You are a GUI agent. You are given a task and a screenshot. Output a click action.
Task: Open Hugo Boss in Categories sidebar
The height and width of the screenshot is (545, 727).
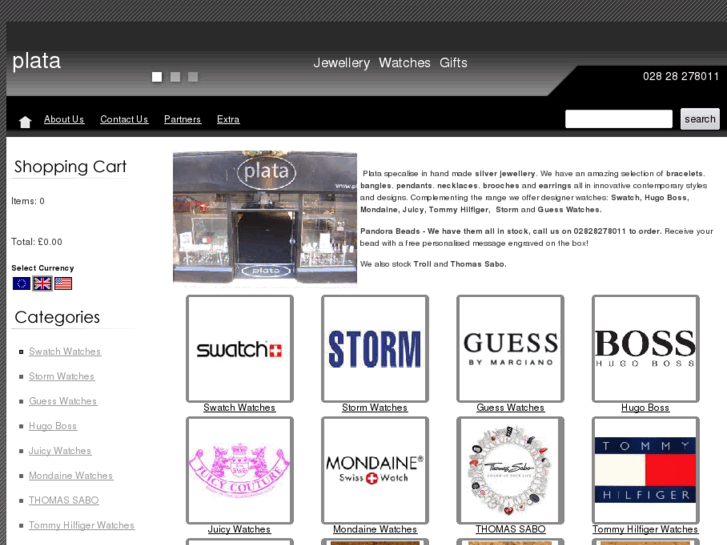point(53,426)
